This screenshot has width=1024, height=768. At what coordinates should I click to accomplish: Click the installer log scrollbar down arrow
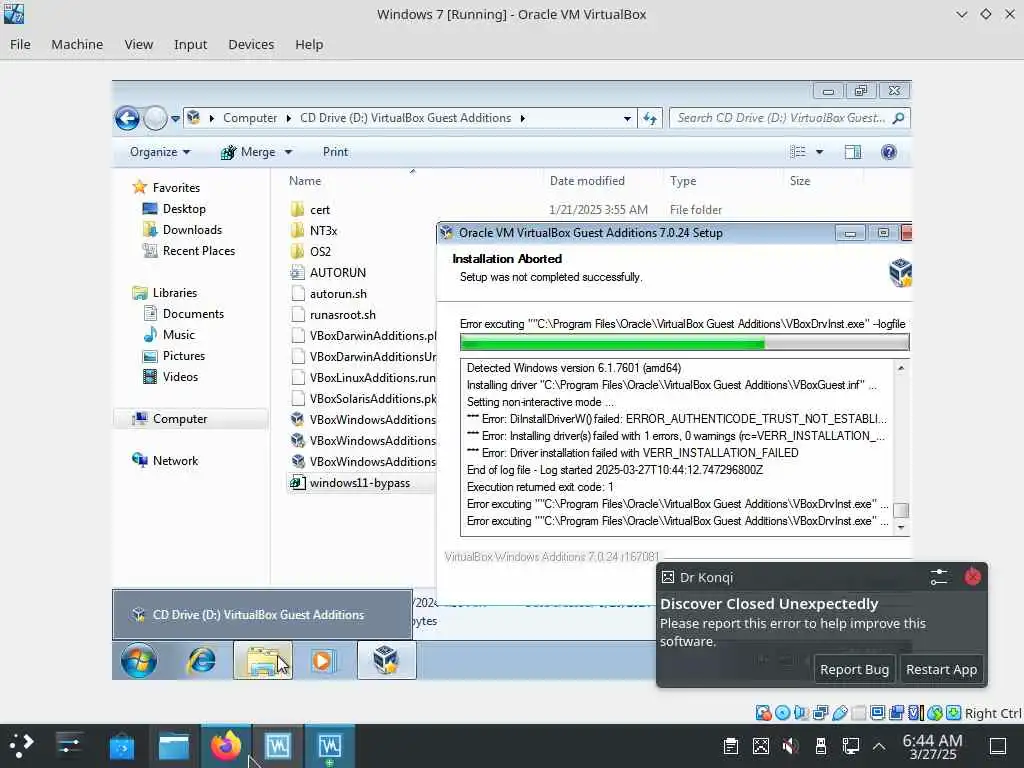coord(901,527)
